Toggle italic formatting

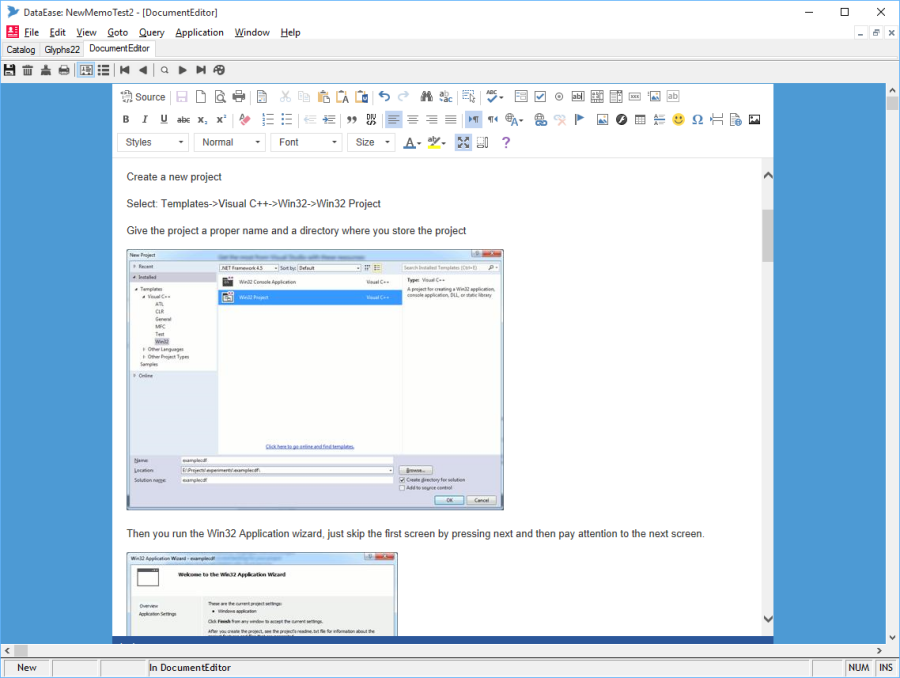point(145,119)
